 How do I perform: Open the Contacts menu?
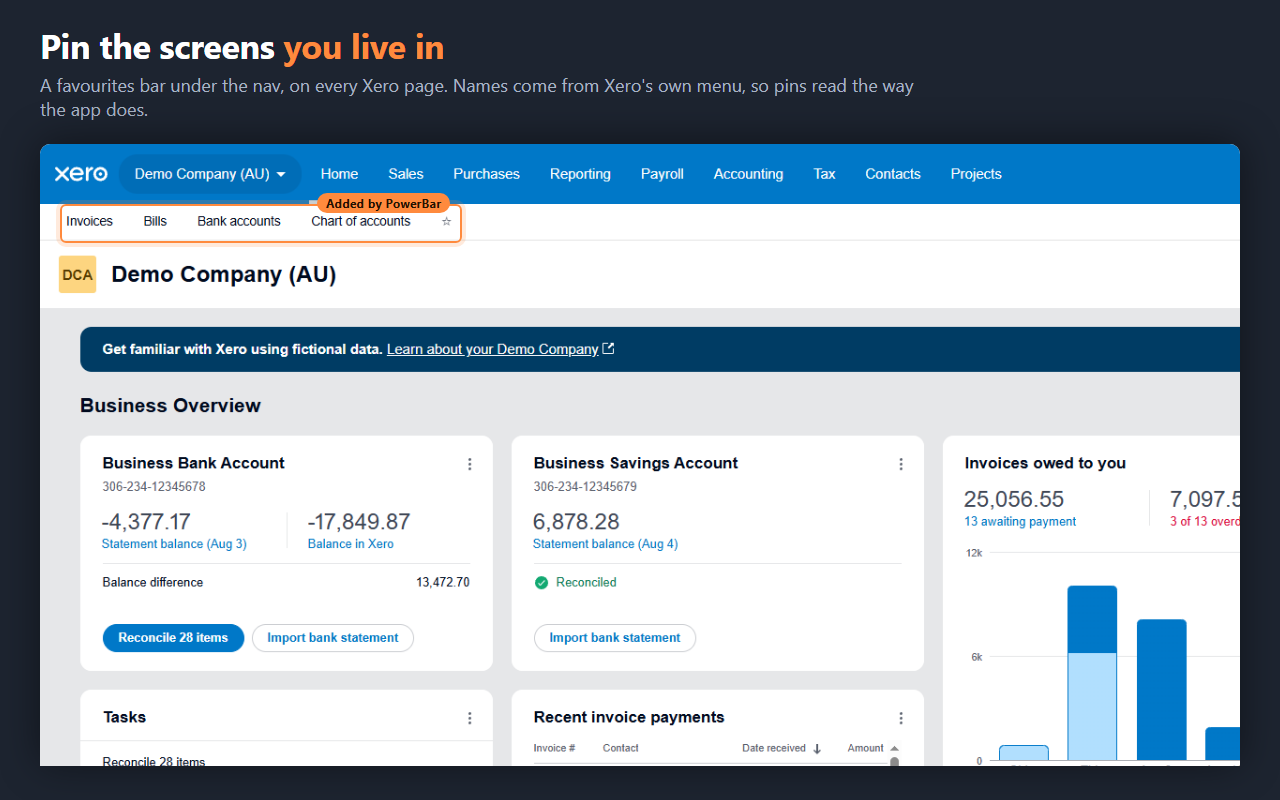[893, 174]
